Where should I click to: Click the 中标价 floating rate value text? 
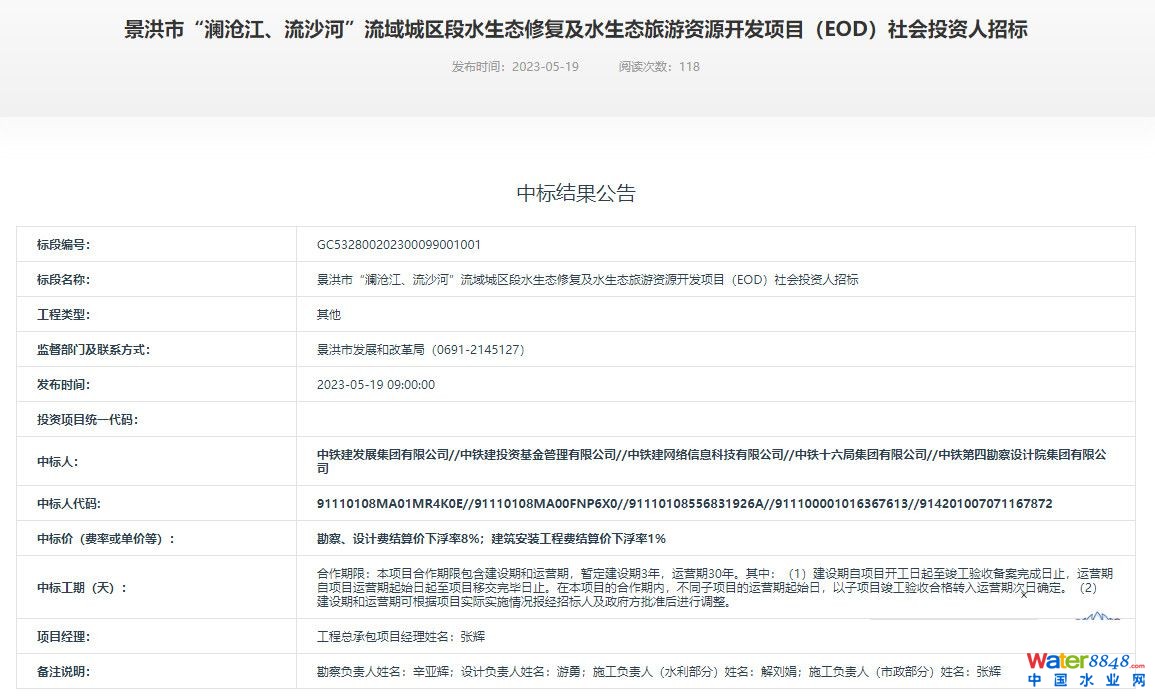pyautogui.click(x=491, y=539)
